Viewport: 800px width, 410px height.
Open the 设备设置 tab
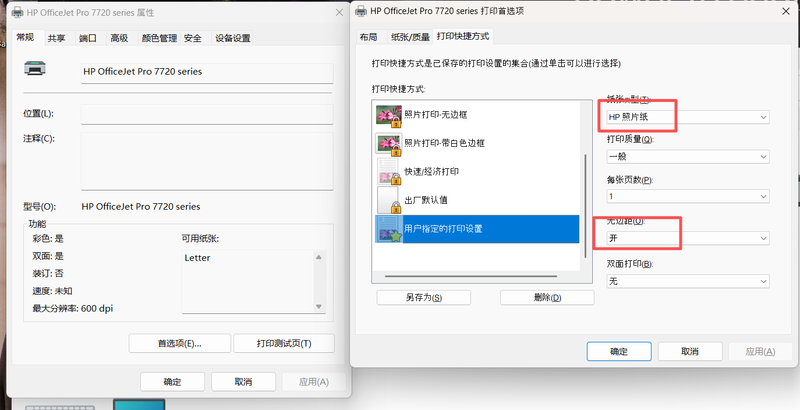tap(233, 38)
